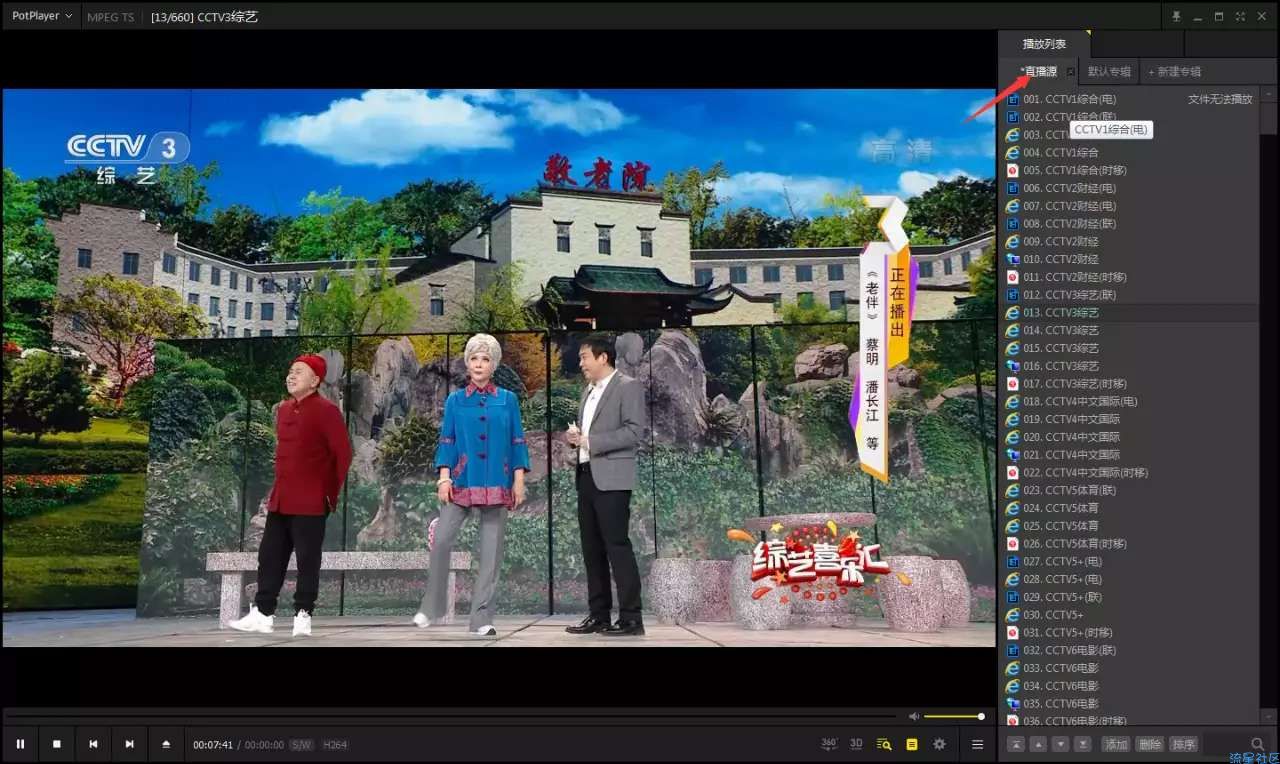Click the 排序 button to sort the playlist
Image resolution: width=1280 pixels, height=764 pixels.
1184,744
